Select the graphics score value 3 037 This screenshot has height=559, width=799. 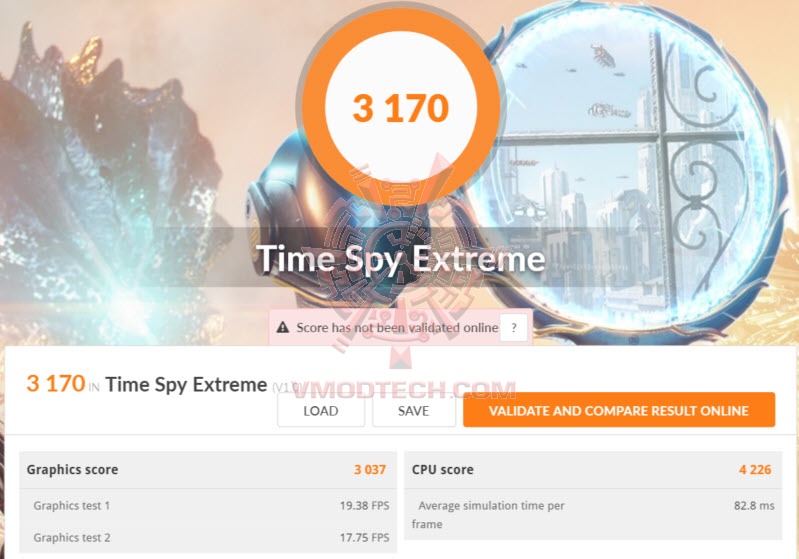pos(369,469)
